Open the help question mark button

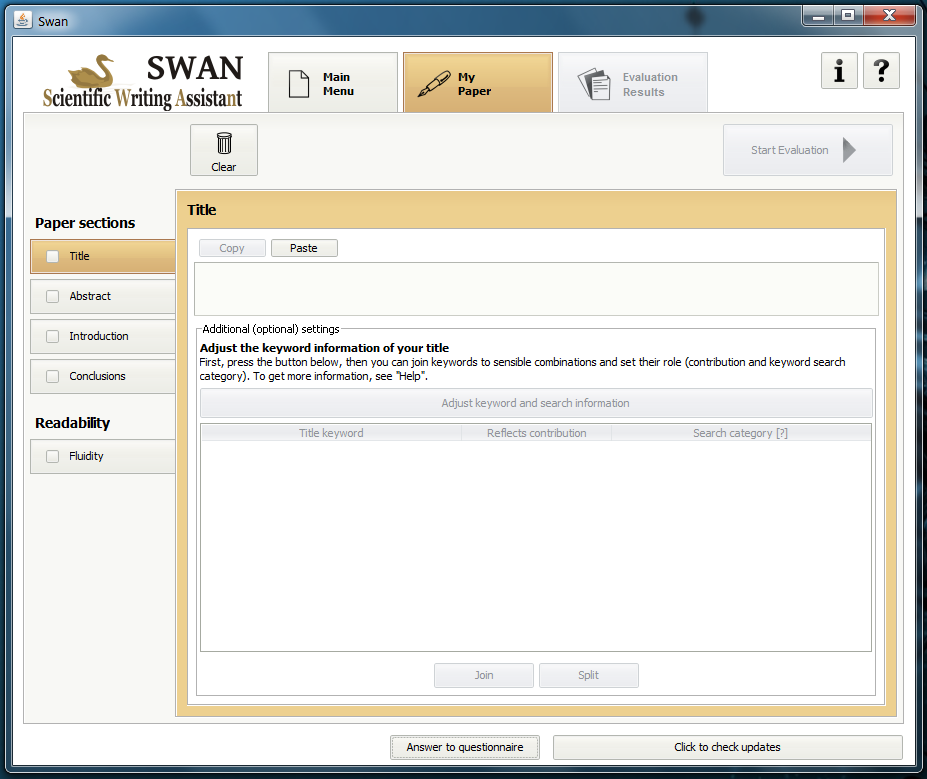tap(881, 71)
